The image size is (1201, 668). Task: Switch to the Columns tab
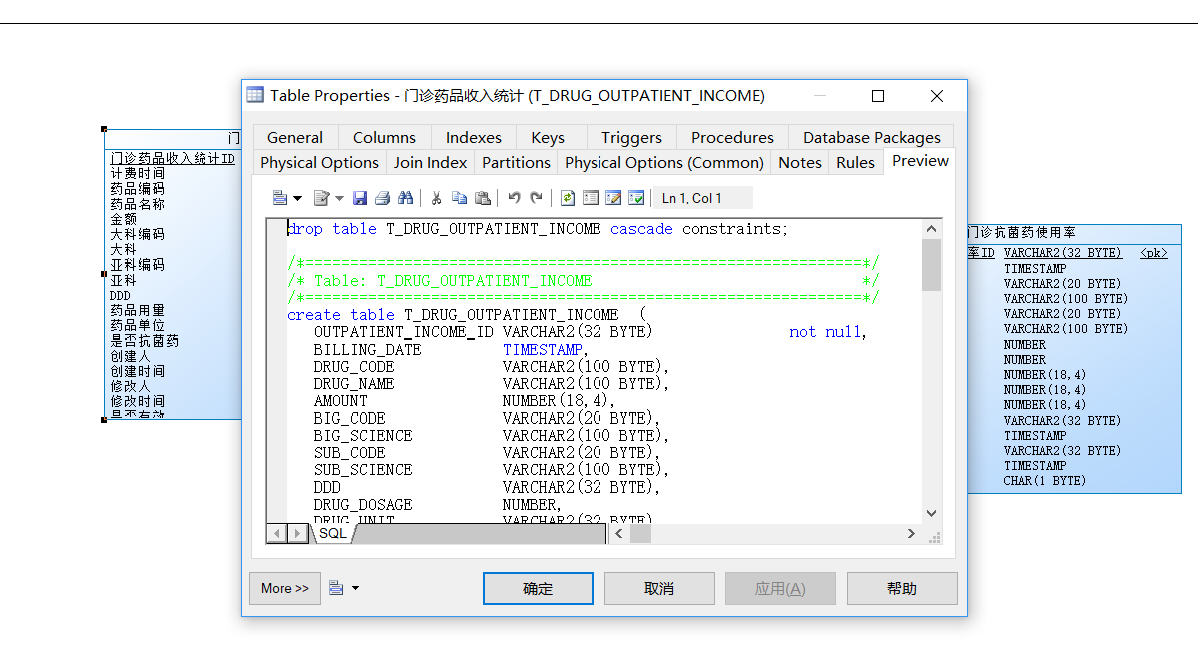[384, 137]
